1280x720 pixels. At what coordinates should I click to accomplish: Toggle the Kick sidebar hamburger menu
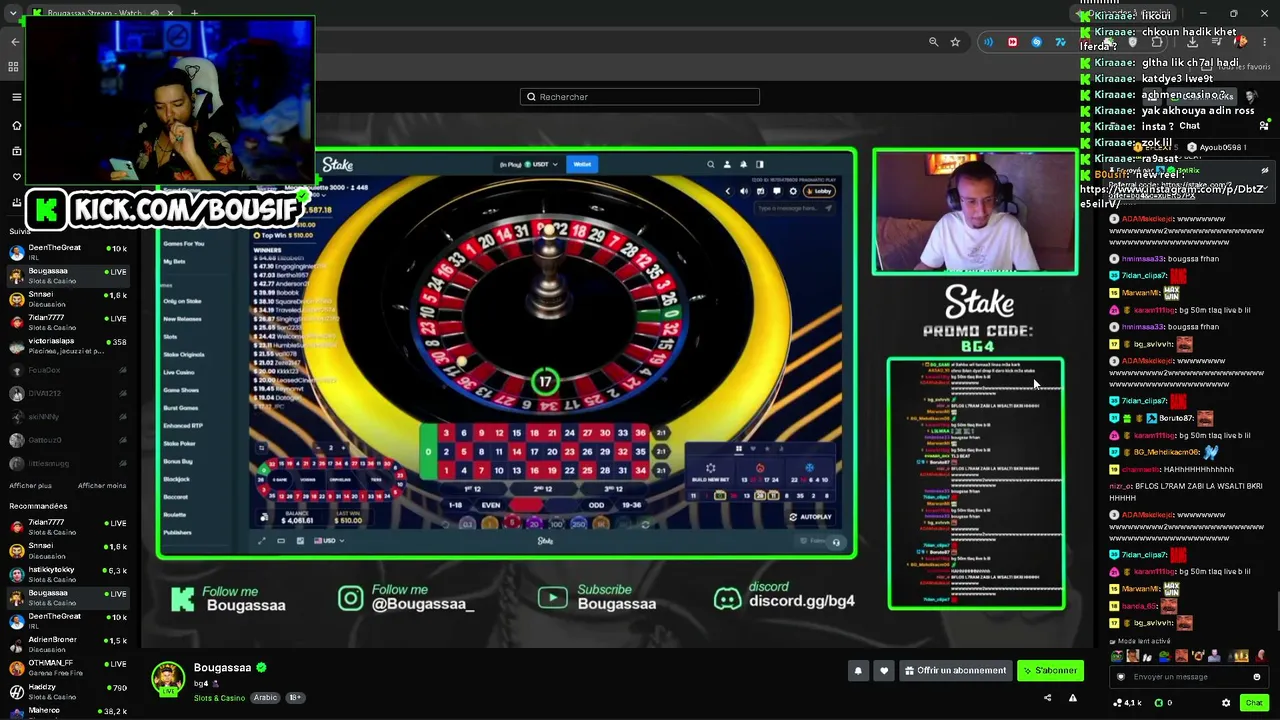[x=16, y=97]
